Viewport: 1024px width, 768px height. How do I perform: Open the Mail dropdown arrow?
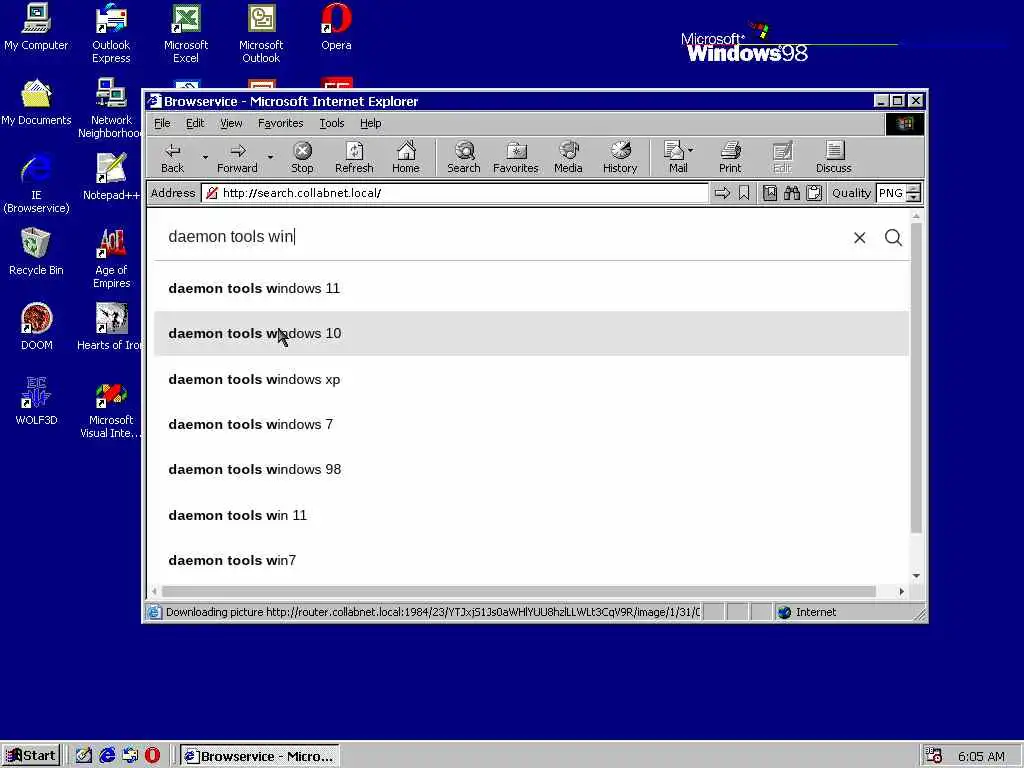pyautogui.click(x=691, y=150)
